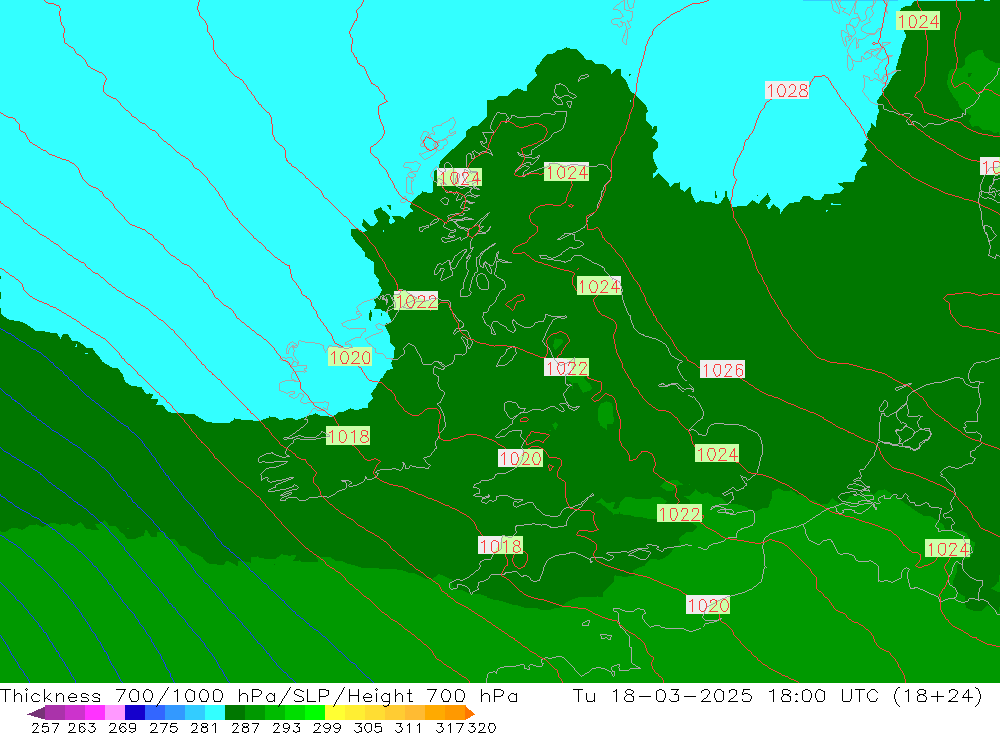This screenshot has height=733, width=1000.
Task: Click the 1022 label near Kent coast
Action: 679,514
